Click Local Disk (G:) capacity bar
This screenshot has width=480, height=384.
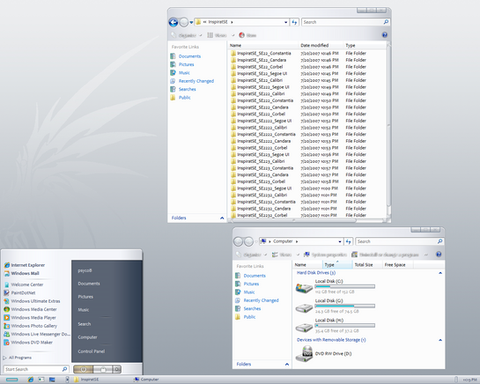(x=345, y=306)
